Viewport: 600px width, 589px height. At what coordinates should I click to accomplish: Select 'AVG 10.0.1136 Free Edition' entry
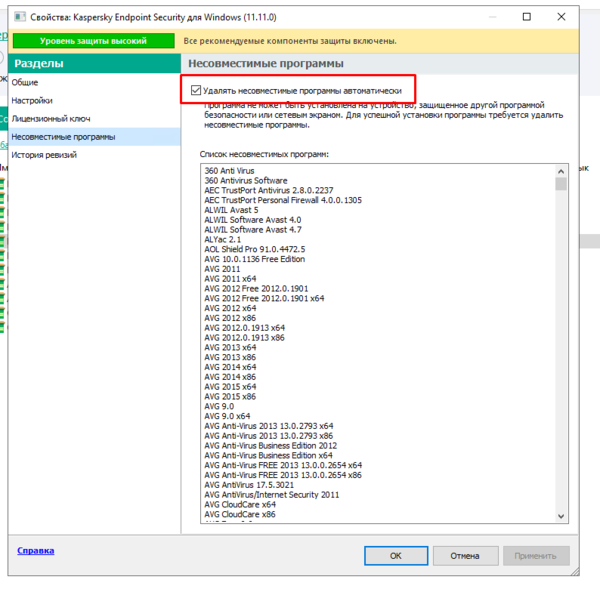click(254, 259)
